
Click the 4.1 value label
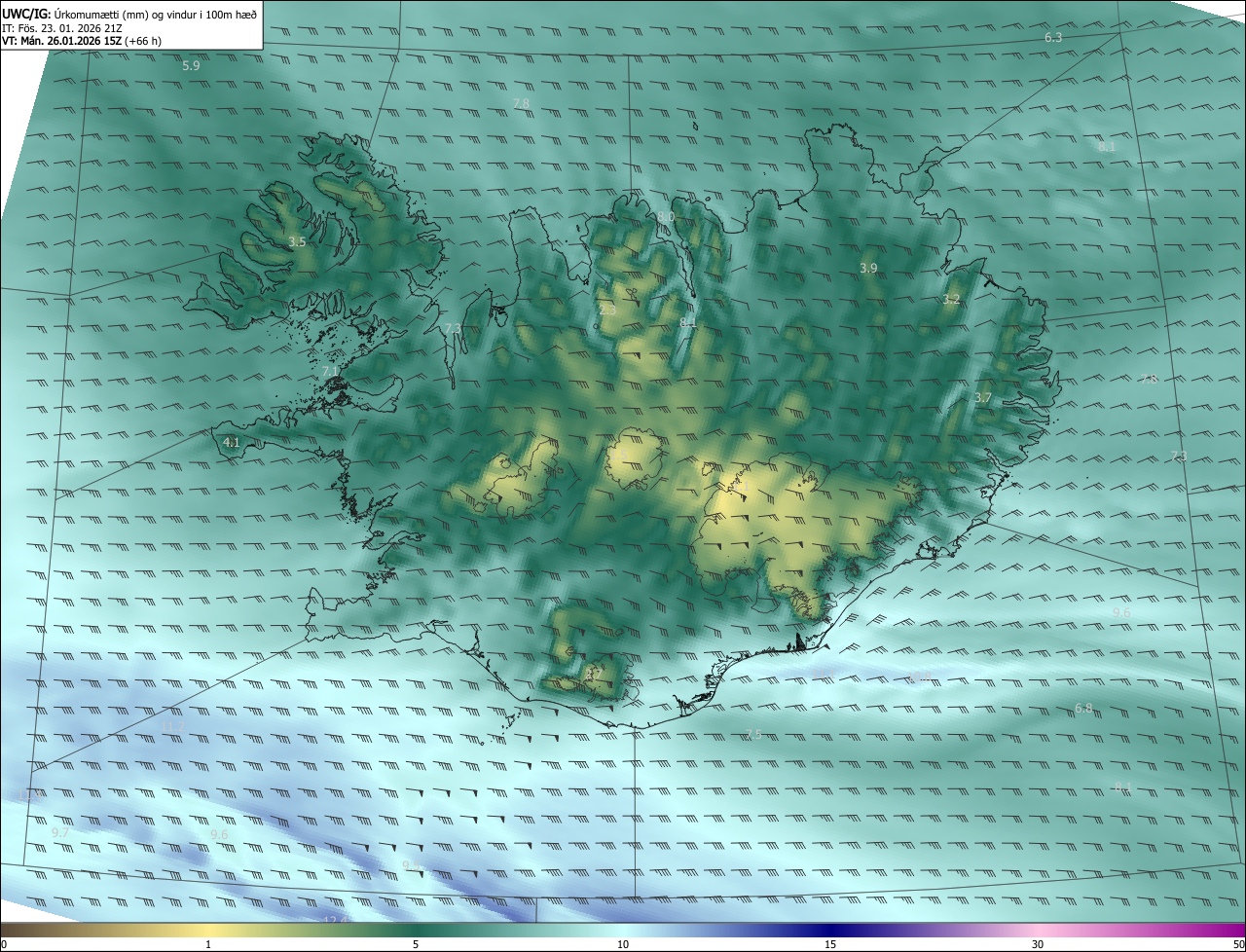[x=231, y=442]
